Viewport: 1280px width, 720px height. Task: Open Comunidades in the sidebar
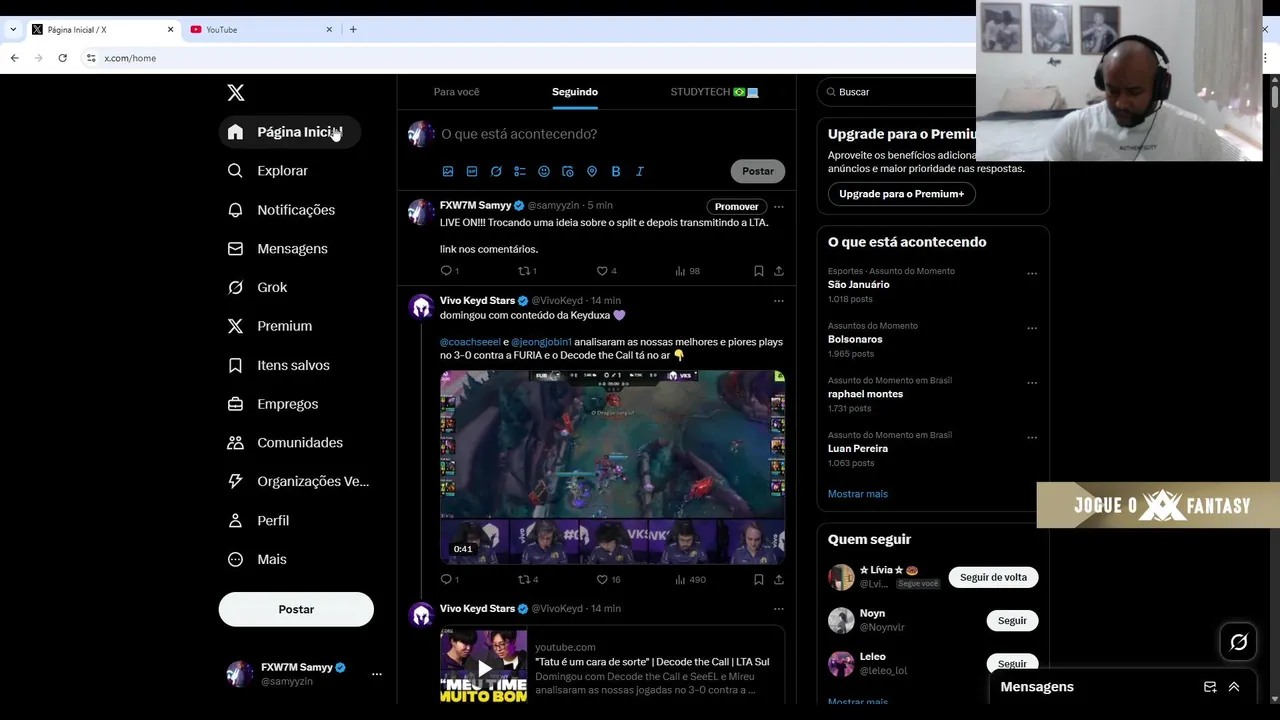[x=285, y=443]
